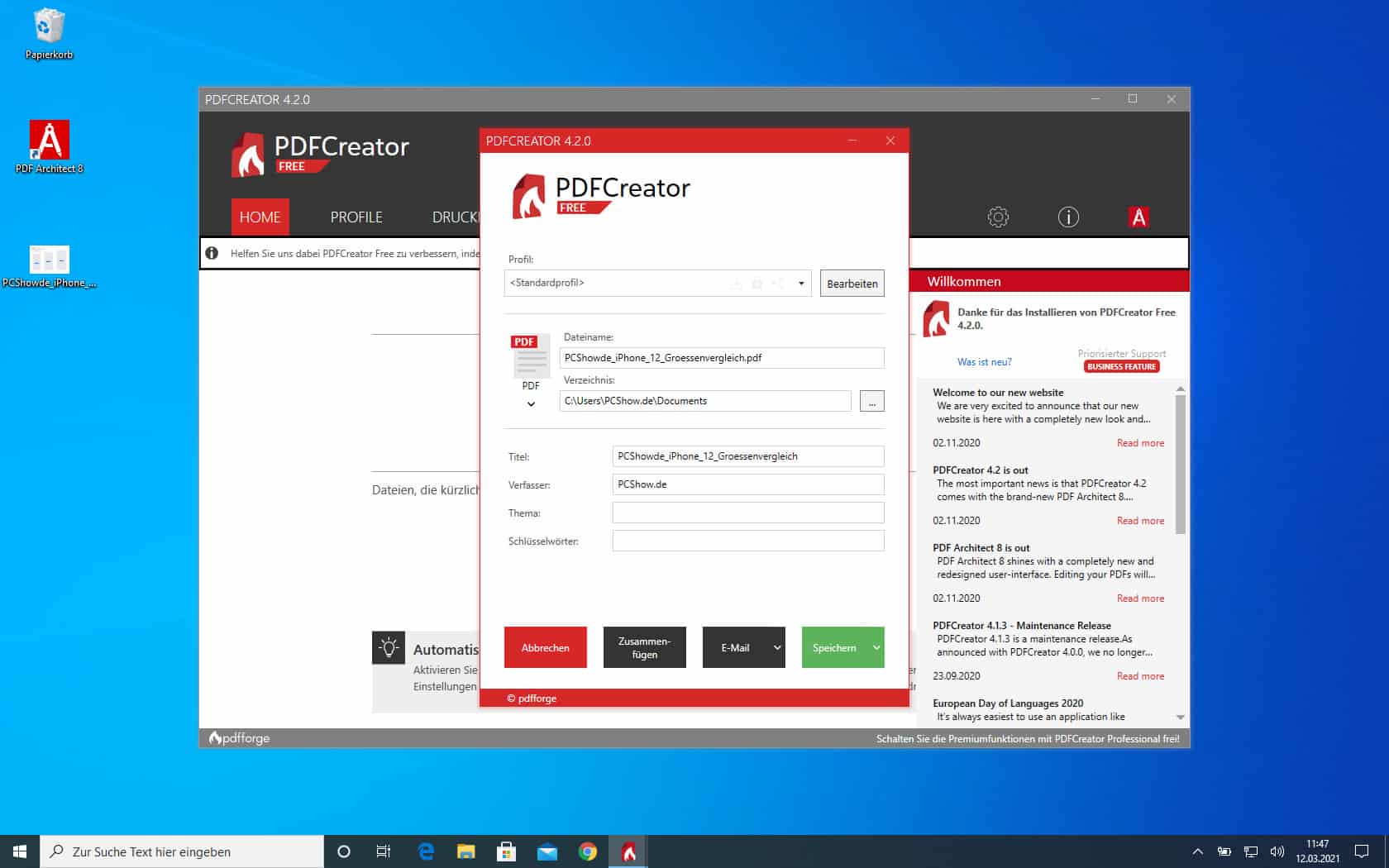Viewport: 1389px width, 868px height.
Task: Select PDF Architect 8 desktop shortcut
Action: [x=50, y=147]
